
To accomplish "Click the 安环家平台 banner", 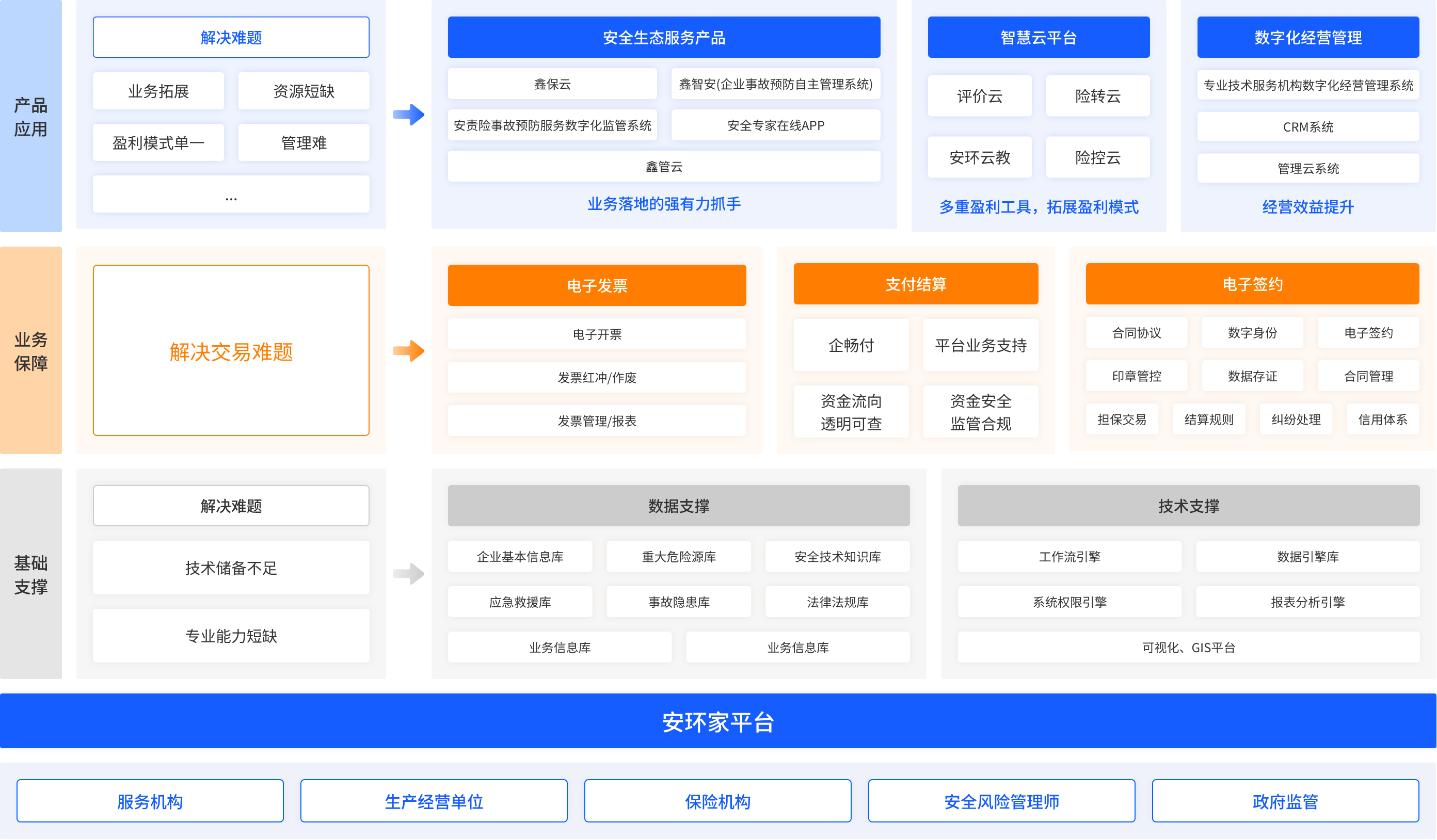I will (718, 721).
